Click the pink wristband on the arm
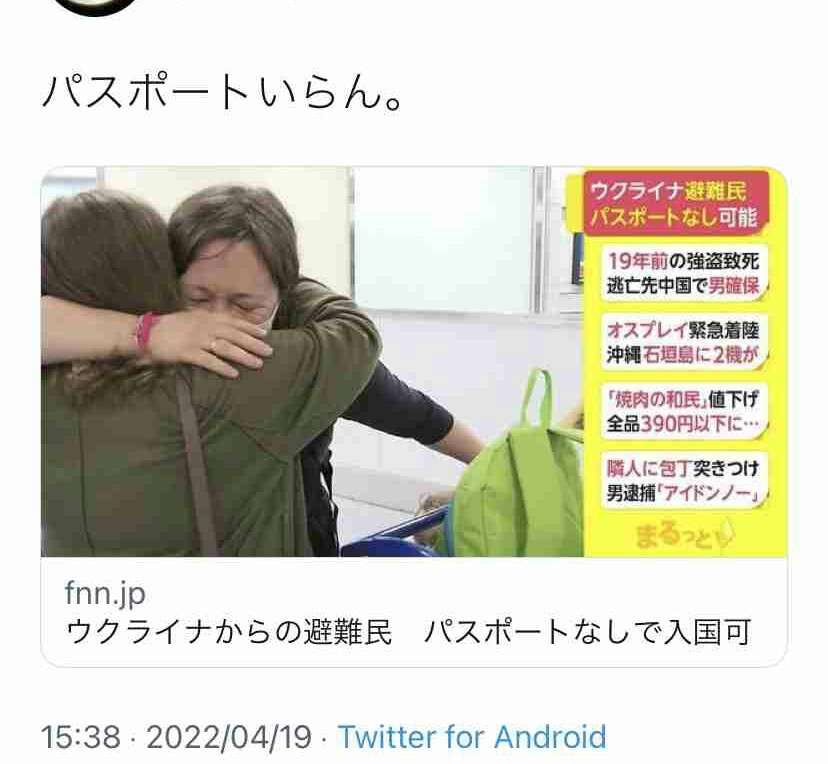828x764 pixels. tap(146, 333)
